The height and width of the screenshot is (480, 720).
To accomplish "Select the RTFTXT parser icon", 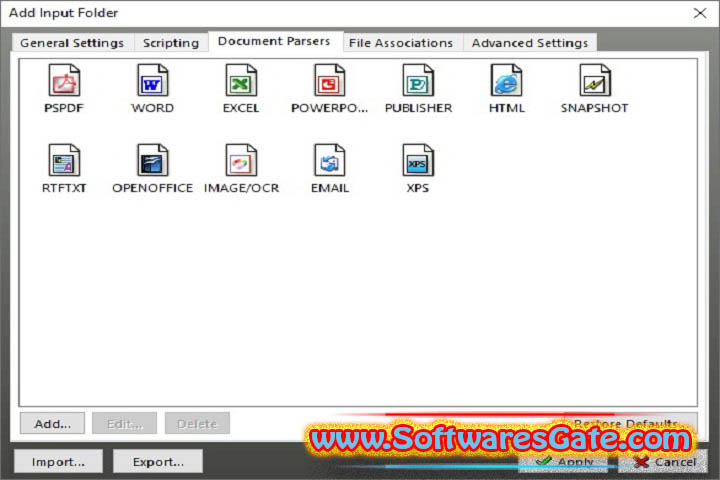I will (64, 160).
